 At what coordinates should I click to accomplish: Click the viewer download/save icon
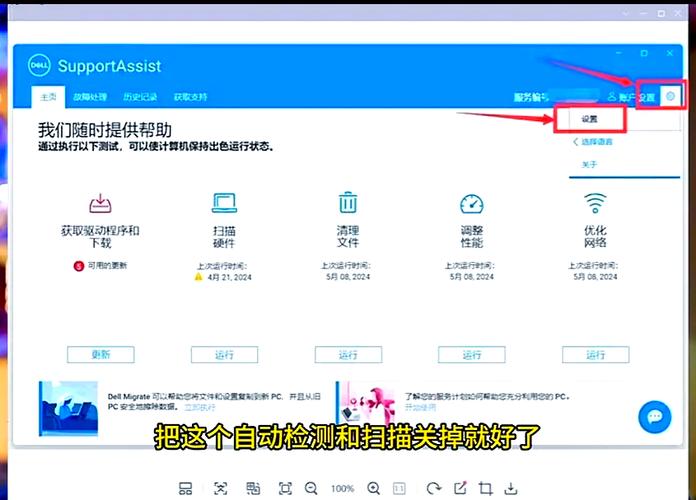point(511,488)
